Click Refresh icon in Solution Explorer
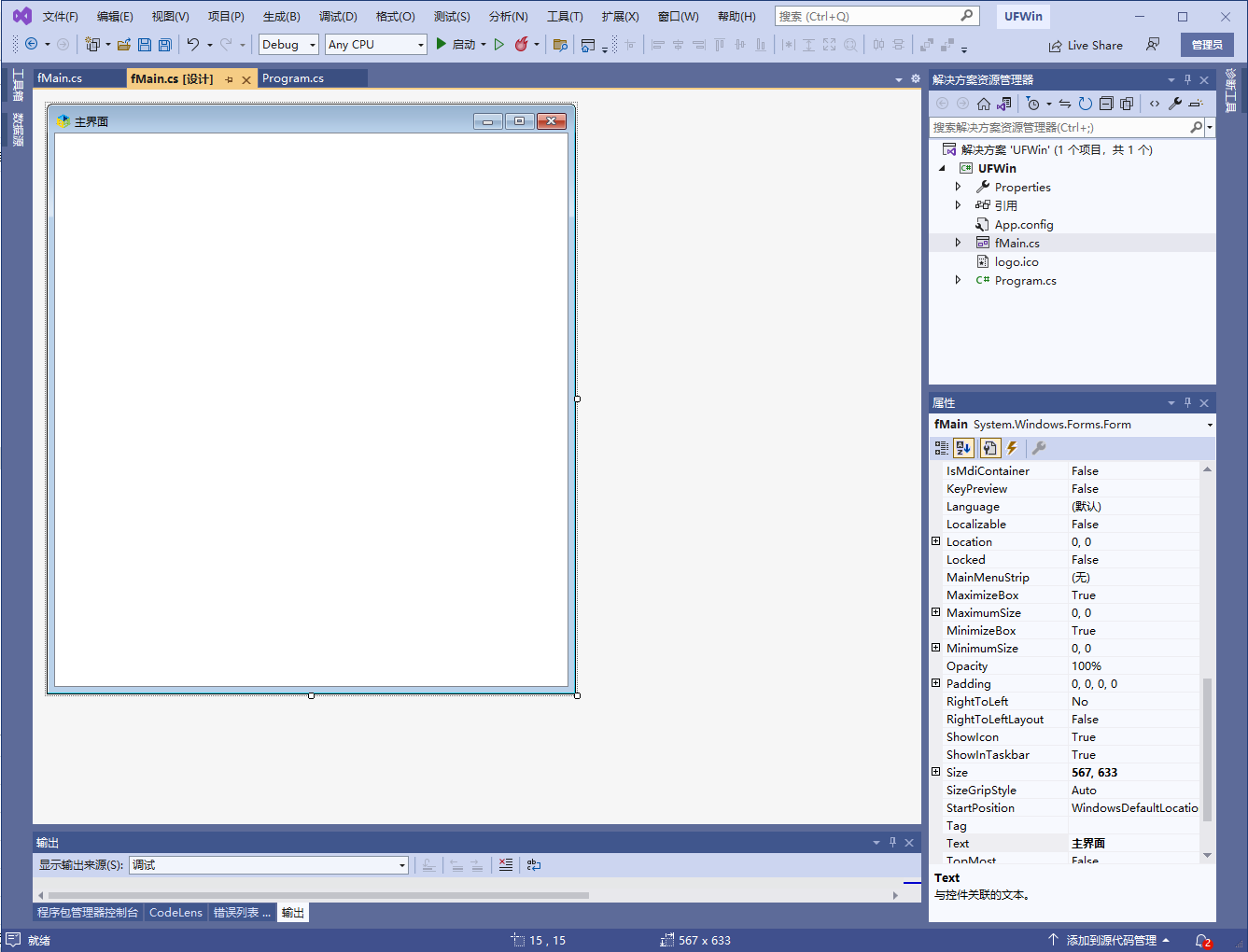 click(x=1086, y=104)
